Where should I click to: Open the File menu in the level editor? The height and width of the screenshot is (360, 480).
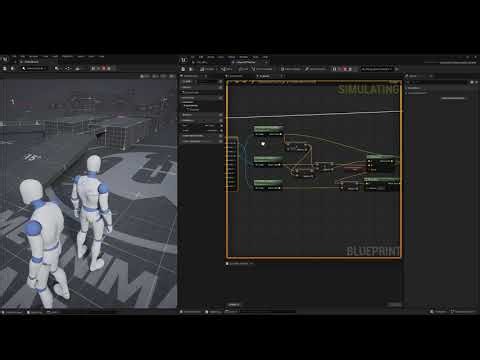[14, 57]
